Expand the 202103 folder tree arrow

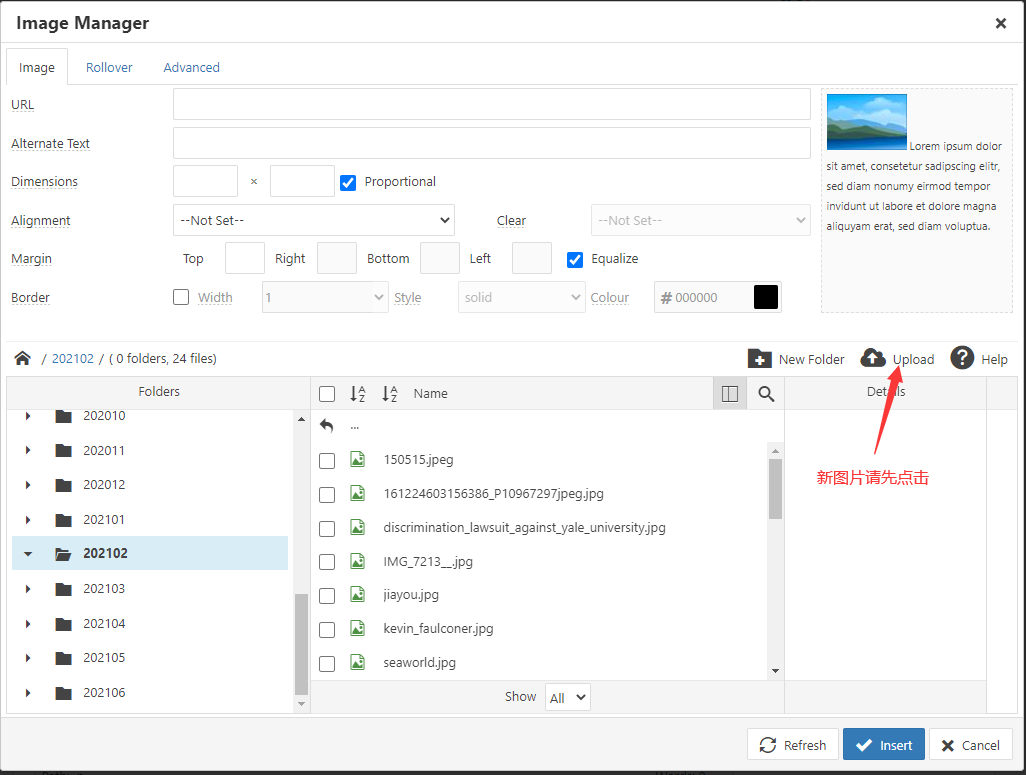[x=28, y=589]
